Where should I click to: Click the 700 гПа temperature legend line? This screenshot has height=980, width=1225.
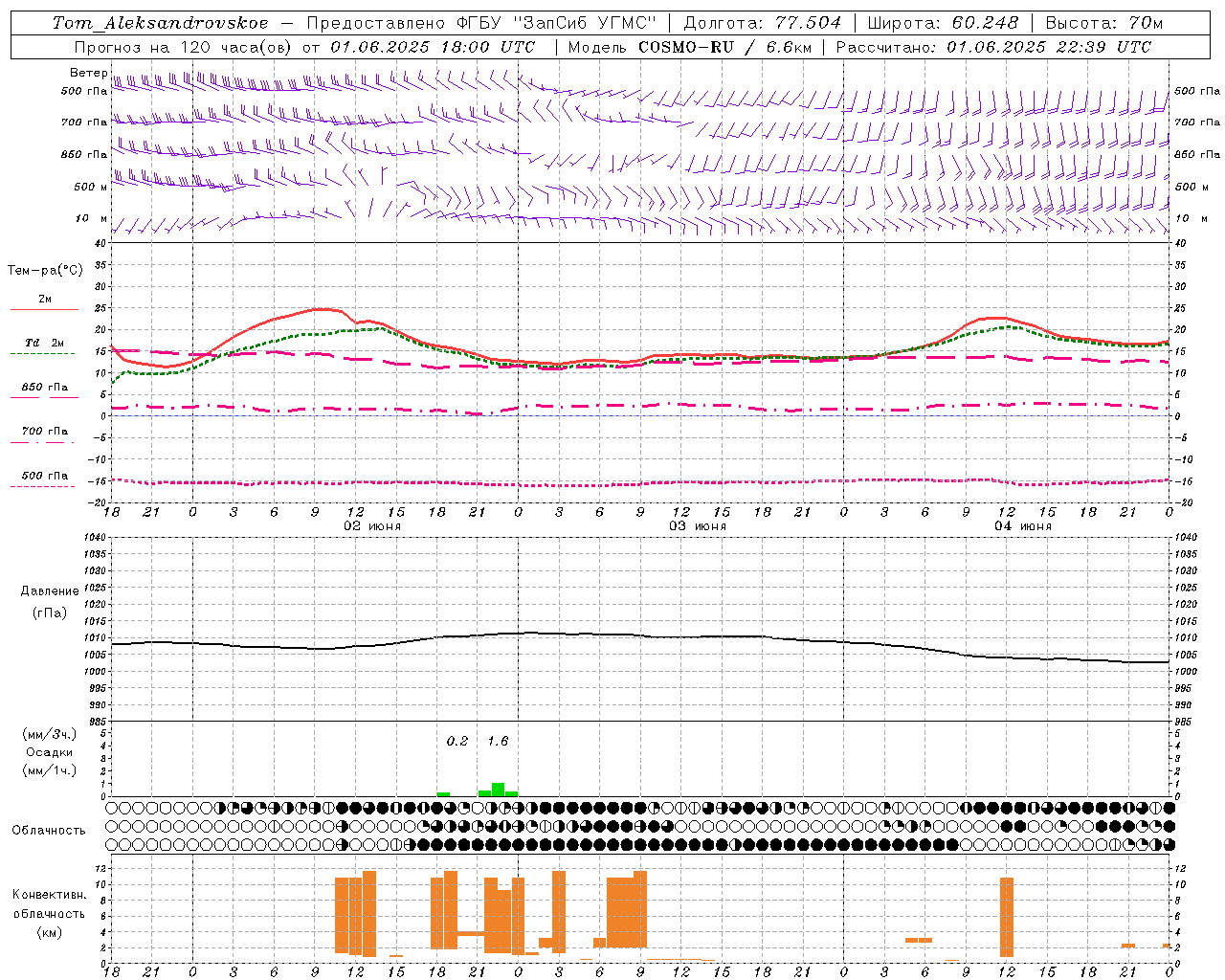tap(44, 442)
